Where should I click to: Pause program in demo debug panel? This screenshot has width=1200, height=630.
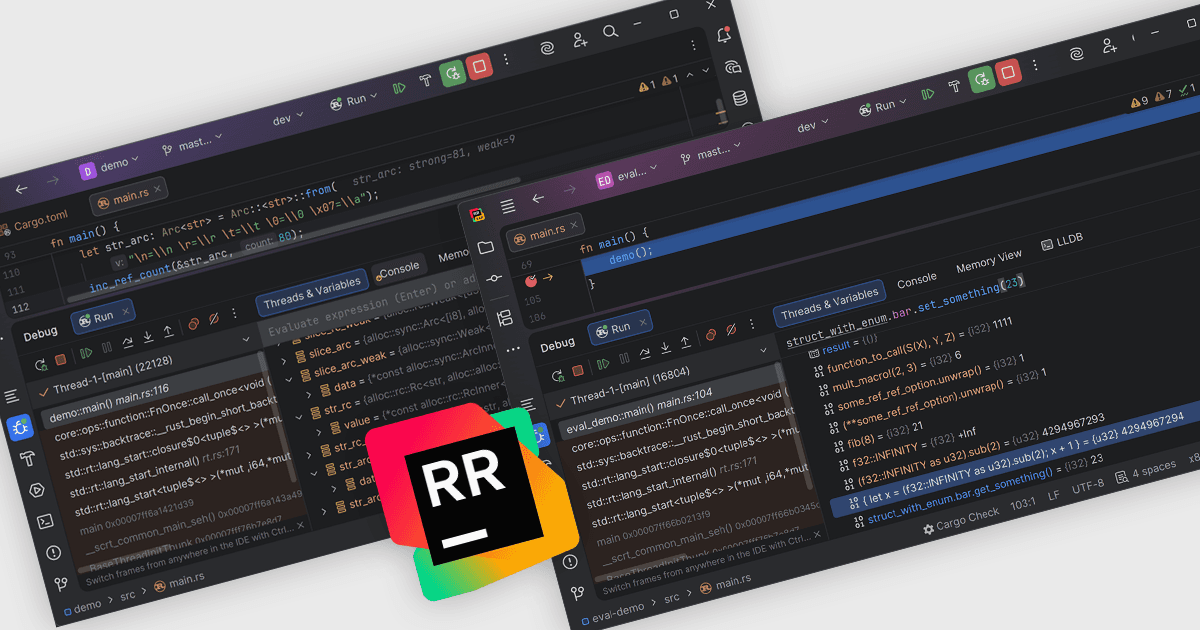[x=107, y=348]
